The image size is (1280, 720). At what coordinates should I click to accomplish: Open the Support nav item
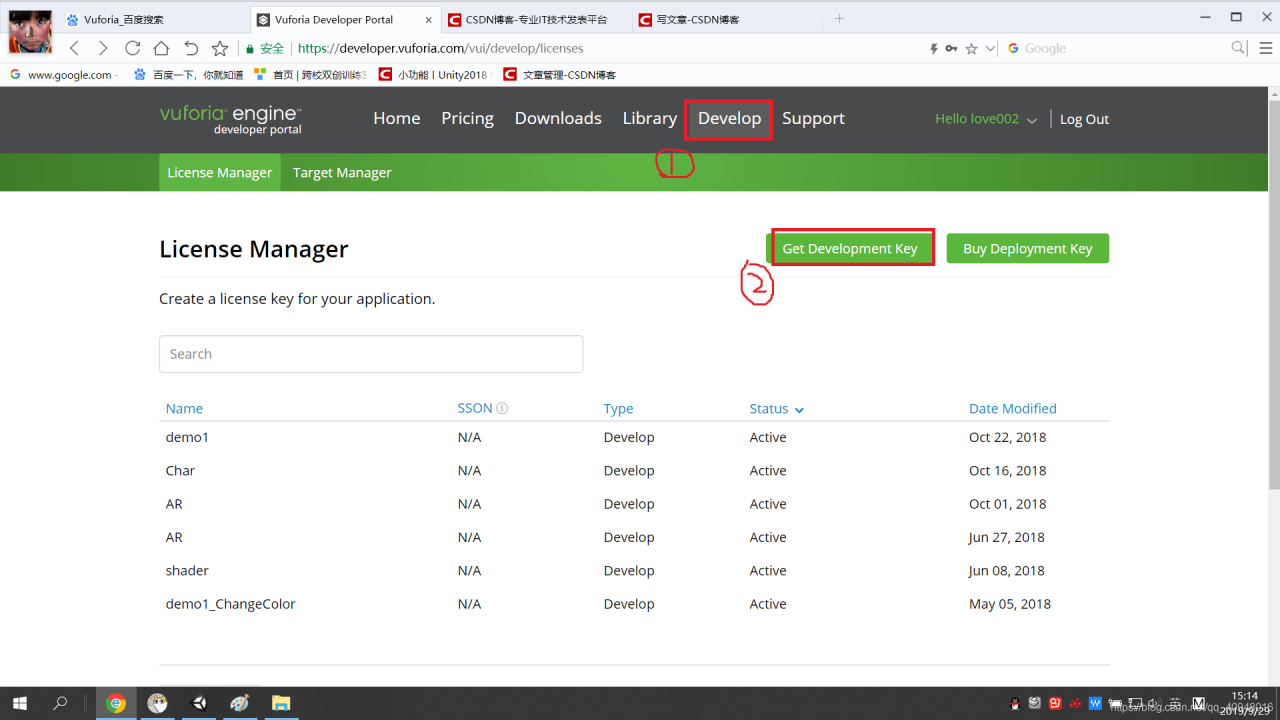click(813, 118)
